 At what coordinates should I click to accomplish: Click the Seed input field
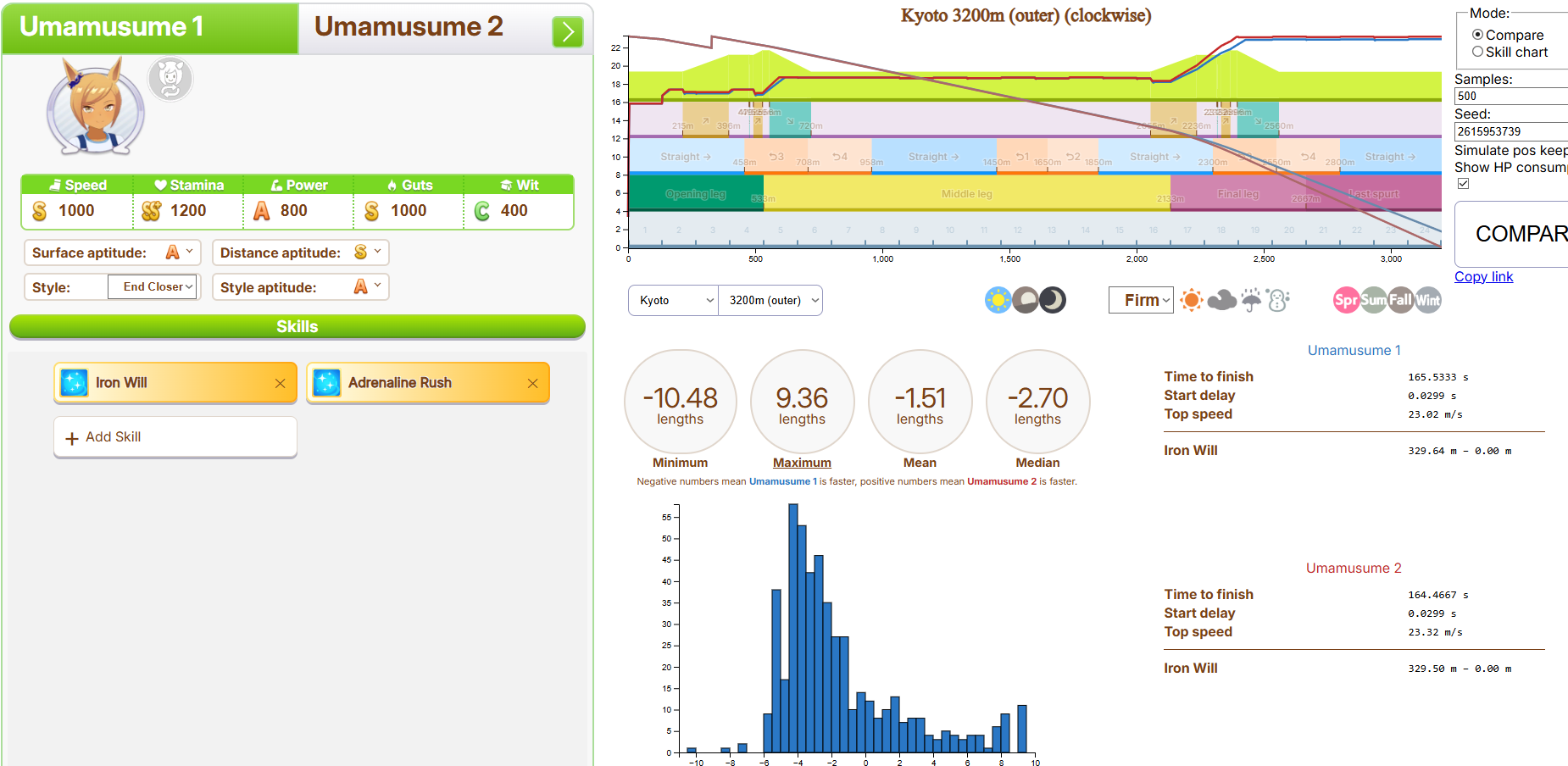pos(1511,131)
